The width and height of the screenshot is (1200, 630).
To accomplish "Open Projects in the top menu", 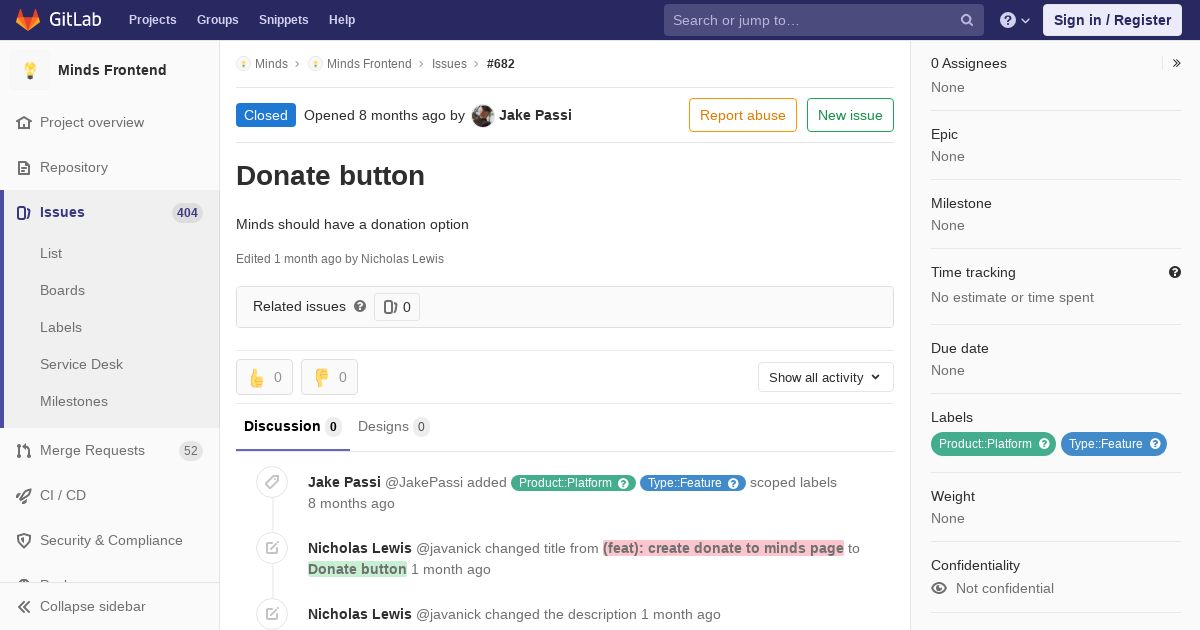I will pos(152,20).
